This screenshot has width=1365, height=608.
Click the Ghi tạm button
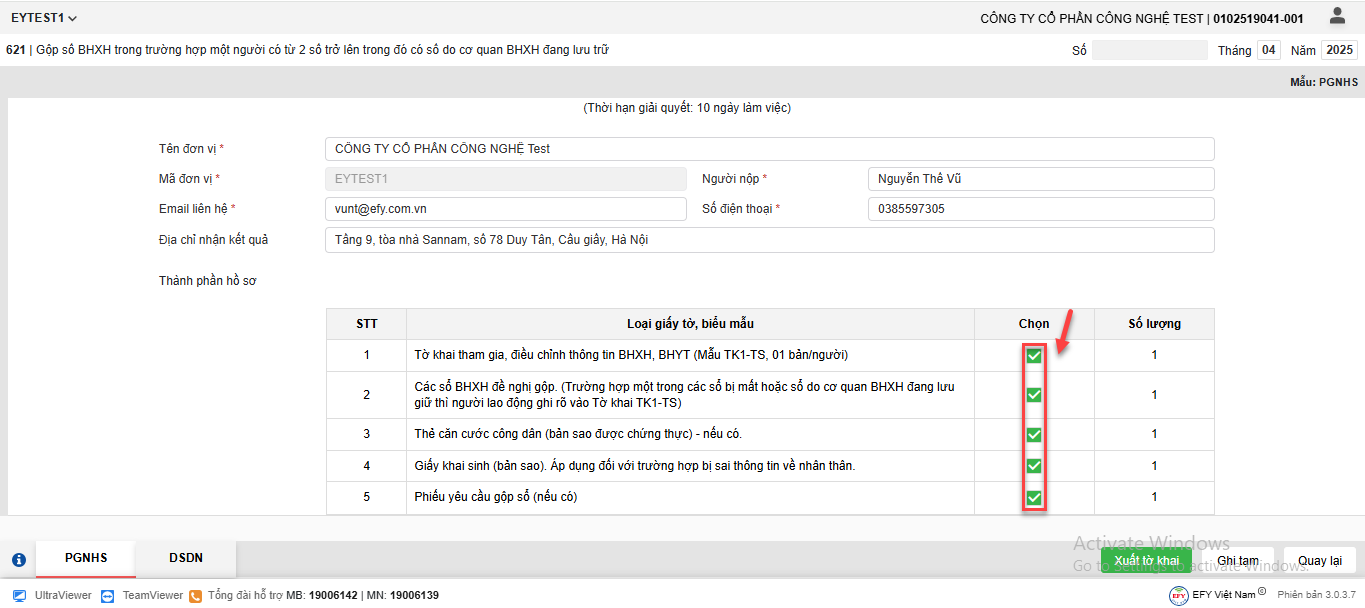(x=1237, y=561)
